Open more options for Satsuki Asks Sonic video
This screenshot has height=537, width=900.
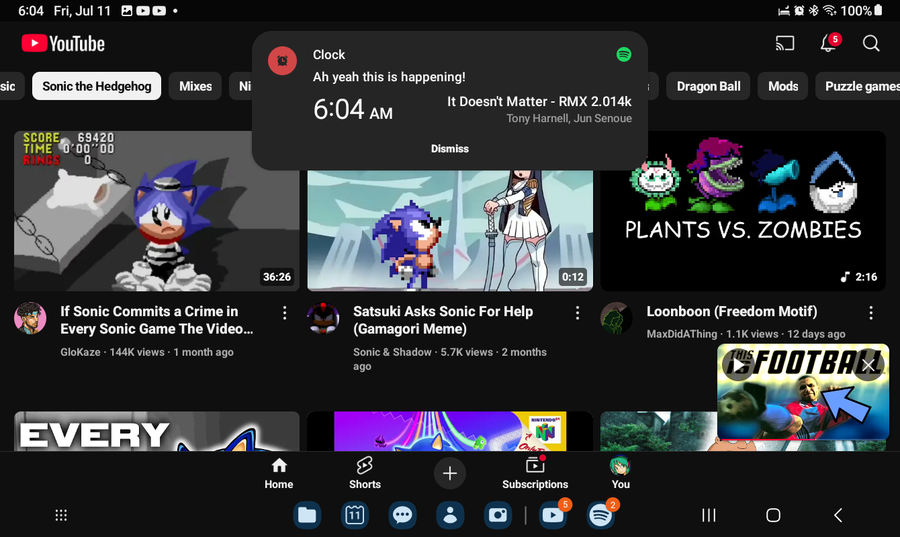click(577, 313)
